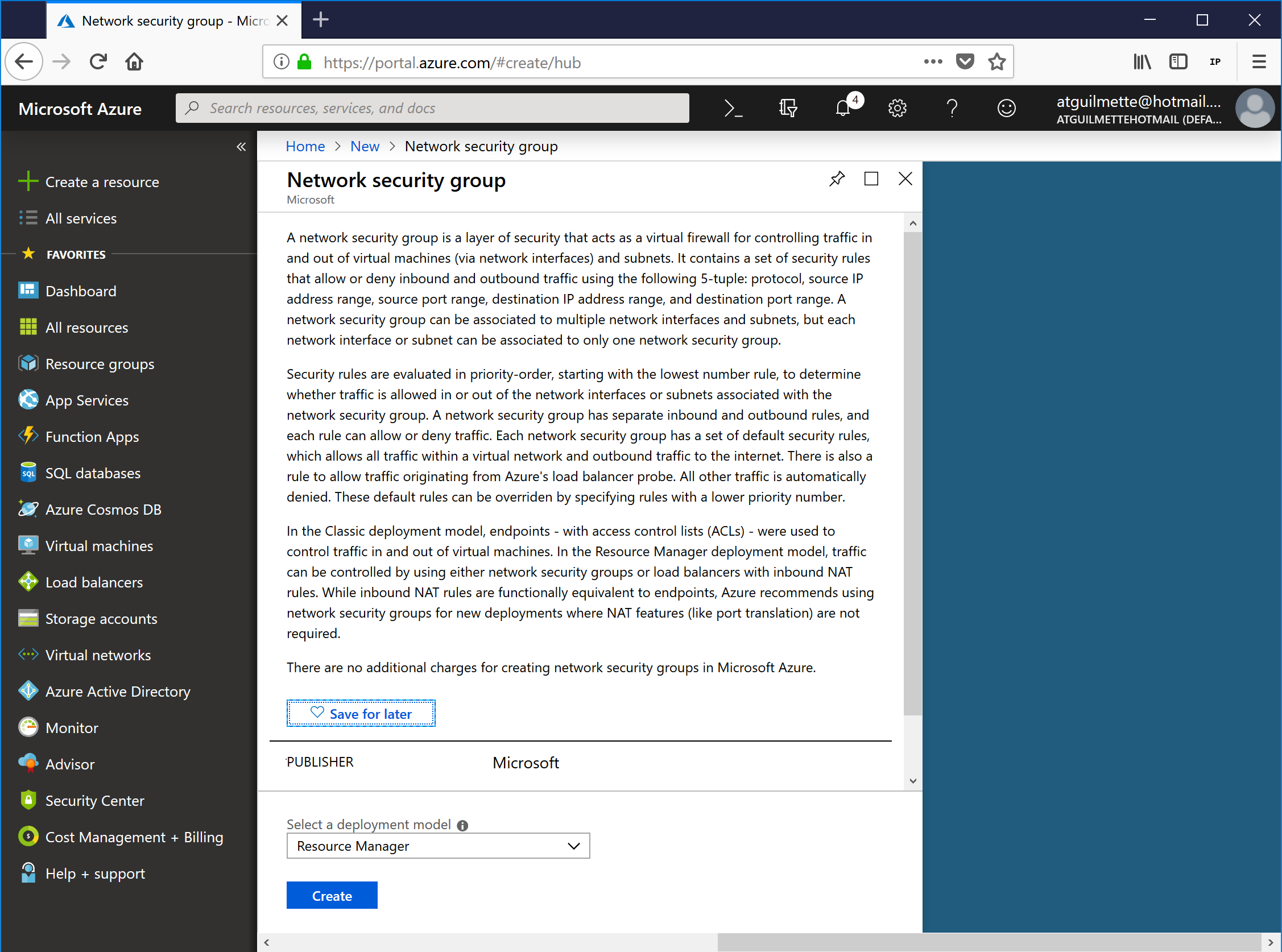Image resolution: width=1282 pixels, height=952 pixels.
Task: Pin the Network security group blade
Action: 837,179
